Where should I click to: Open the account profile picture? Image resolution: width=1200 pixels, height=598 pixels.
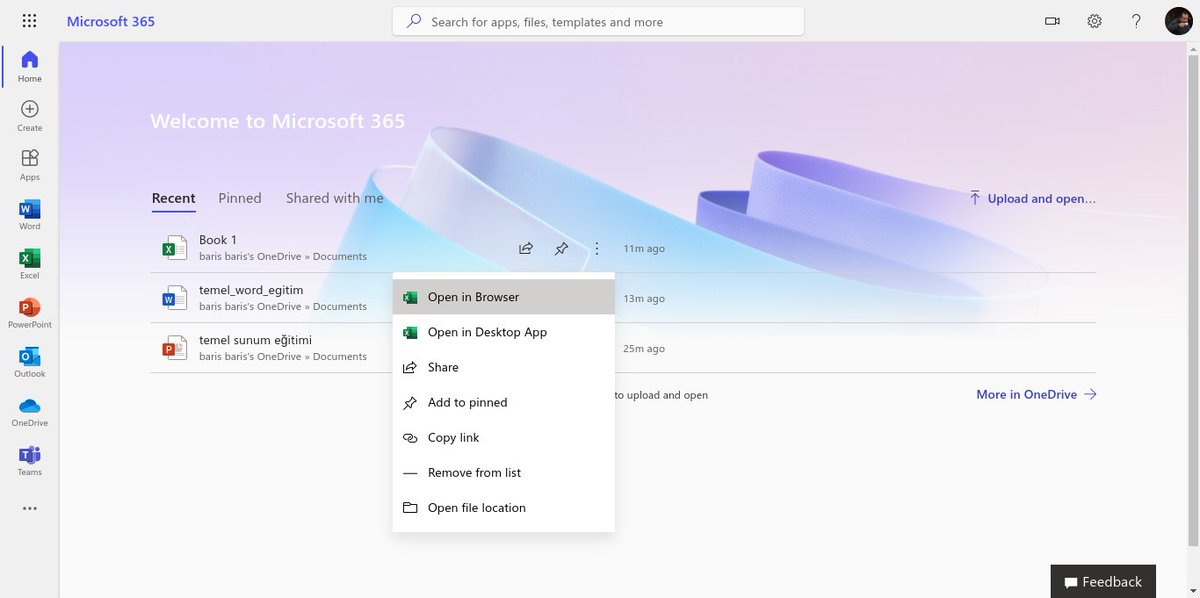coord(1177,21)
